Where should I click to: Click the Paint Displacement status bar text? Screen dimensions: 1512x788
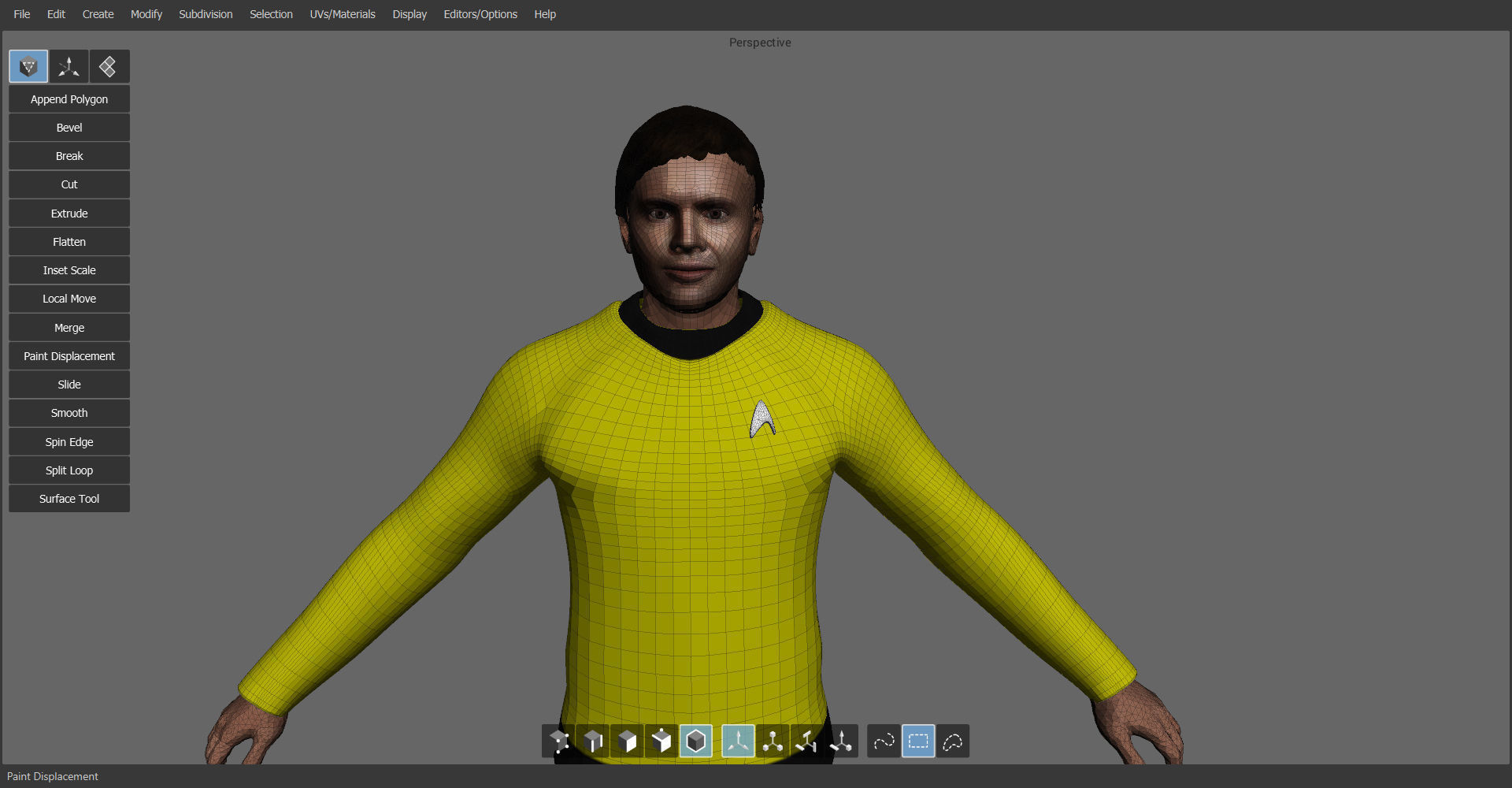53,777
